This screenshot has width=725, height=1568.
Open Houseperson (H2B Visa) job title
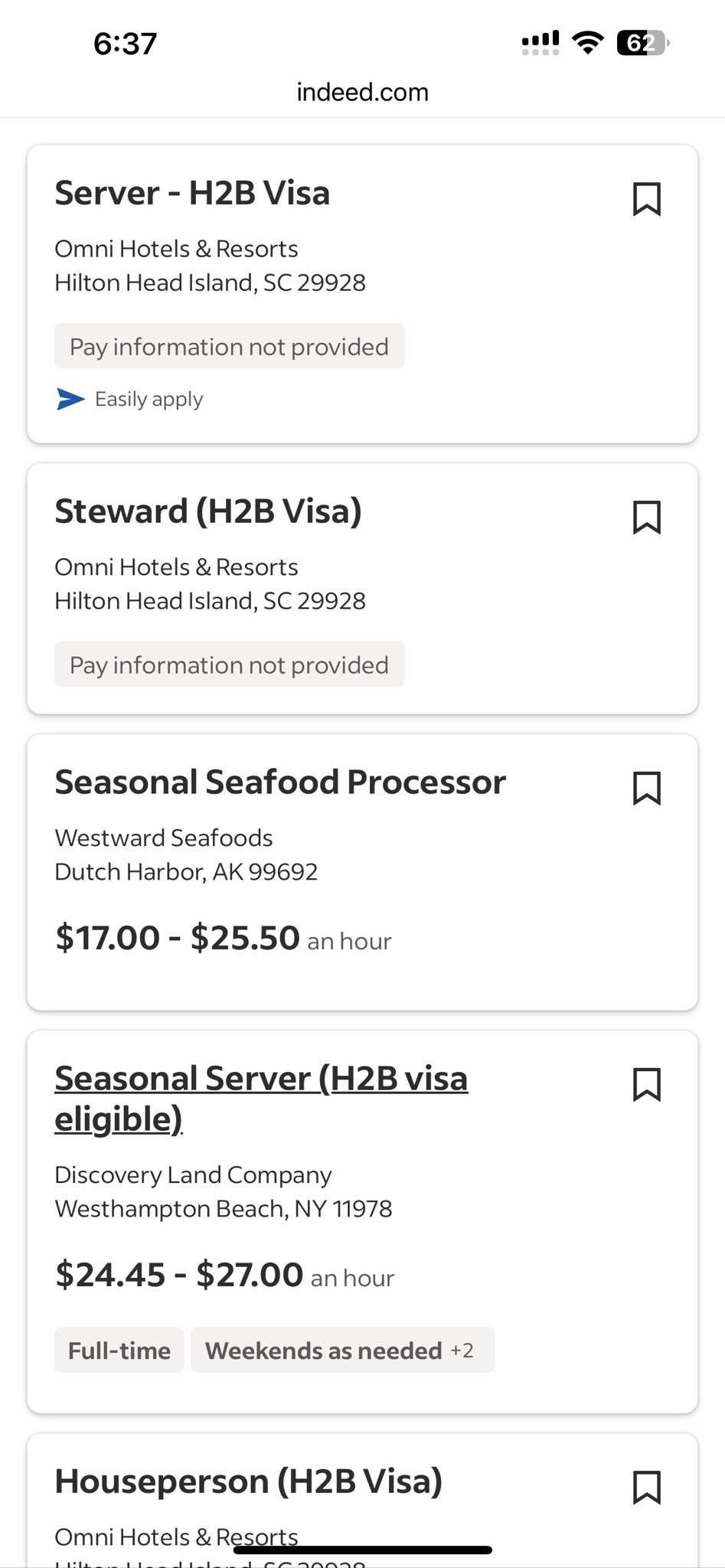(x=249, y=1481)
